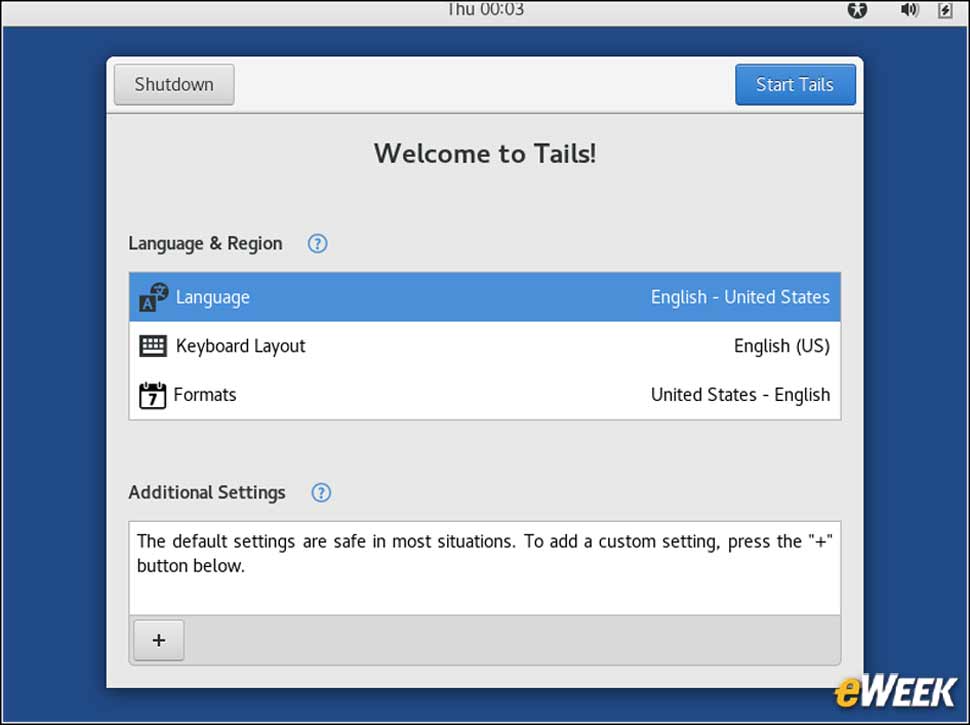
Task: Open the clock showing Thu 00:03
Action: 485,9
